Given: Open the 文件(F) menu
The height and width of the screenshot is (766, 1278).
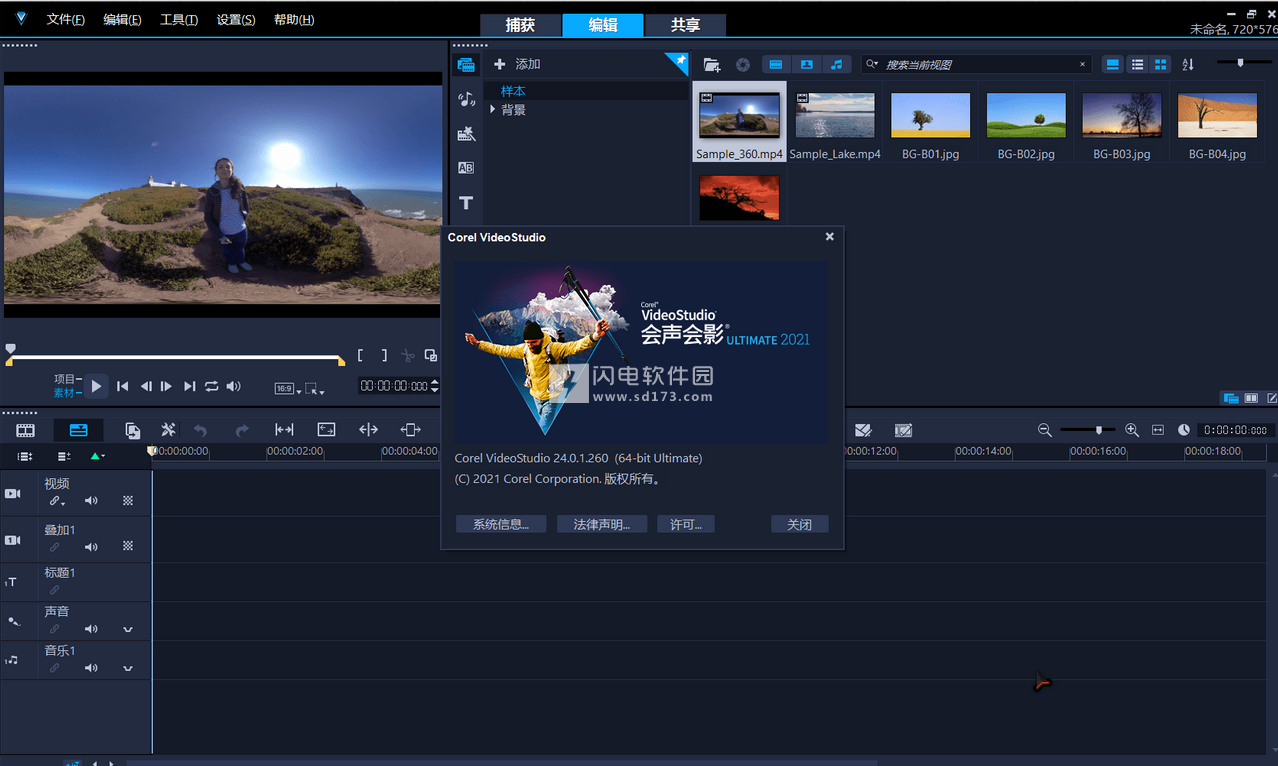Looking at the screenshot, I should point(65,20).
